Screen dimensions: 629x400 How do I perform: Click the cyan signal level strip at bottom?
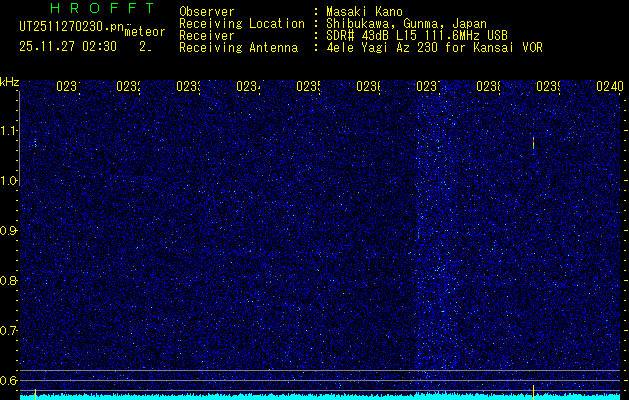coord(320,397)
